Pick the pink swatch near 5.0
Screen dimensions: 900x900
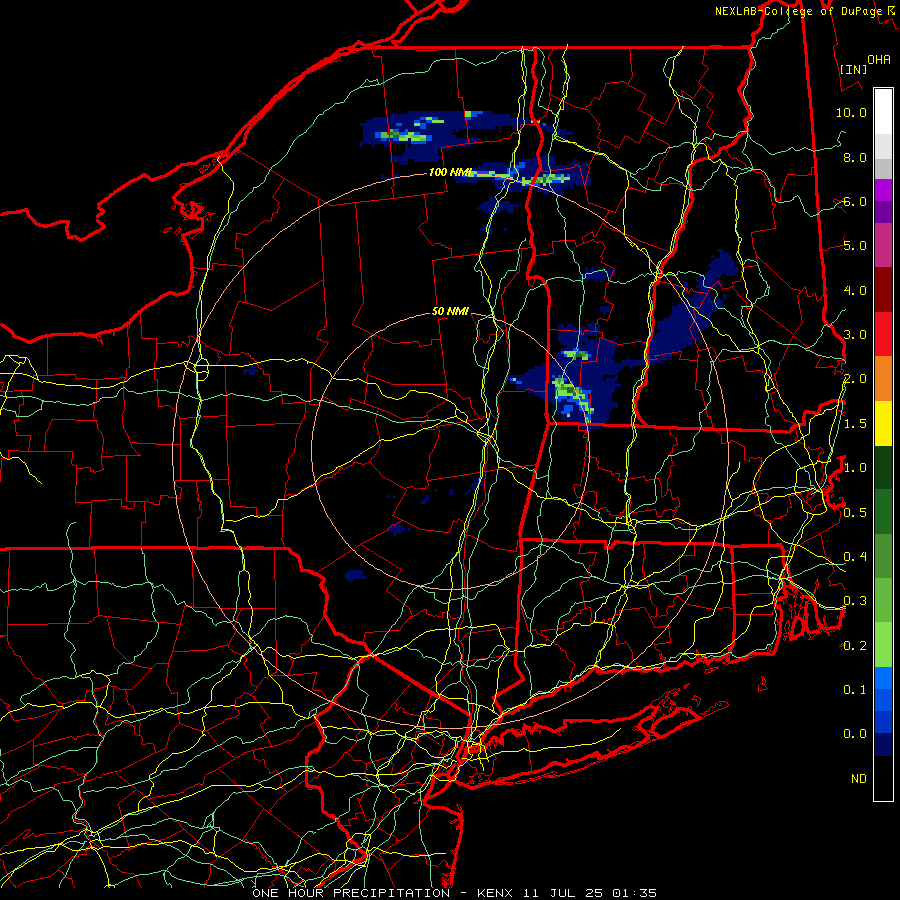[883, 246]
